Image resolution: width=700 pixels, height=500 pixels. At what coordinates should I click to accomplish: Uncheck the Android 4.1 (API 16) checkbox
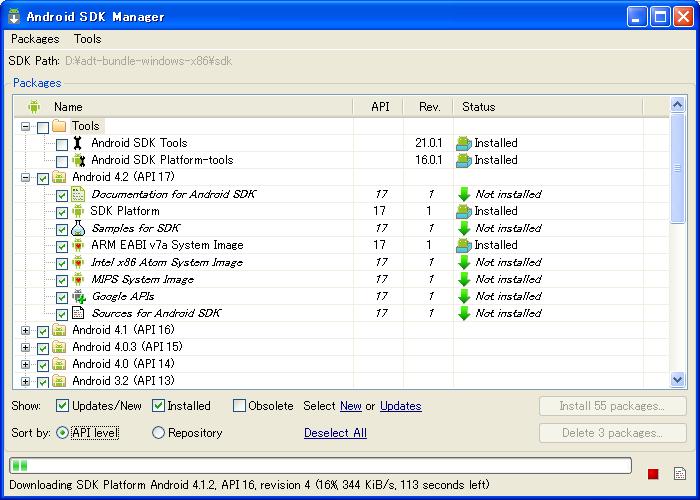click(x=43, y=332)
